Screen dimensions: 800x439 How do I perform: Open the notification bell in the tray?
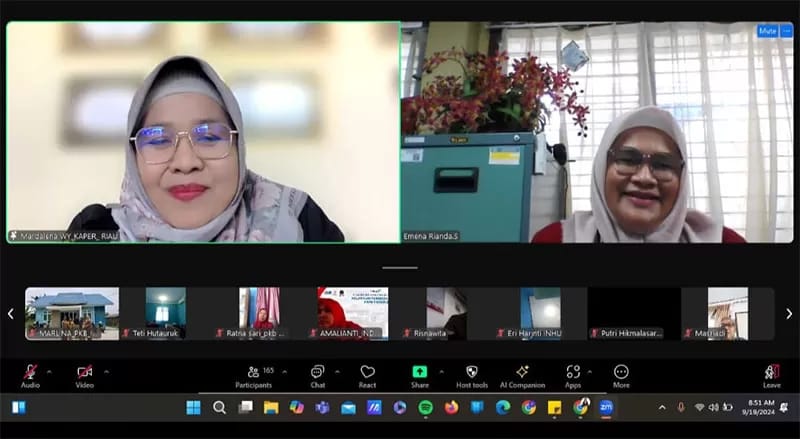tap(784, 407)
